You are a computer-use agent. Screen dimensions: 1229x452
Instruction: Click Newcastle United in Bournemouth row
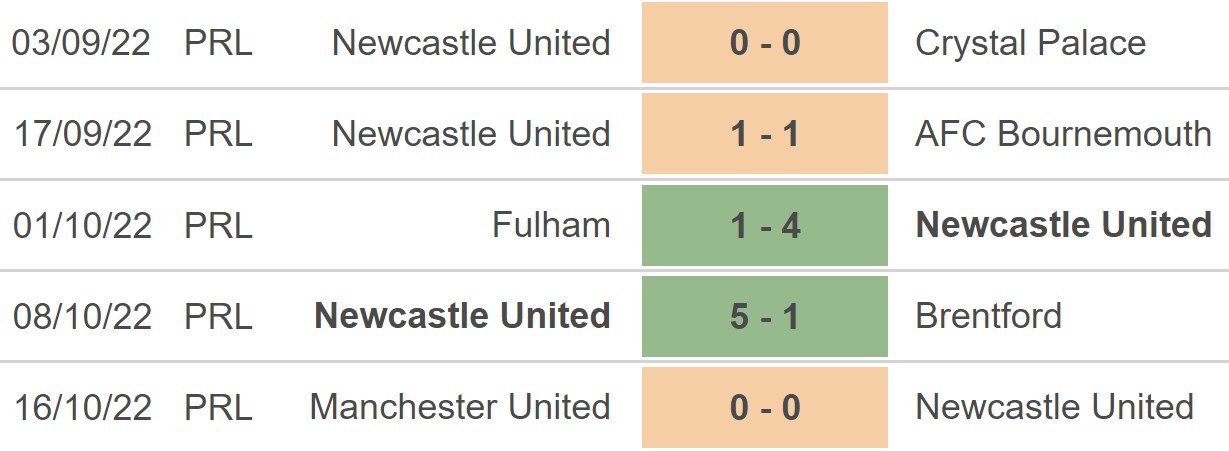pyautogui.click(x=471, y=134)
